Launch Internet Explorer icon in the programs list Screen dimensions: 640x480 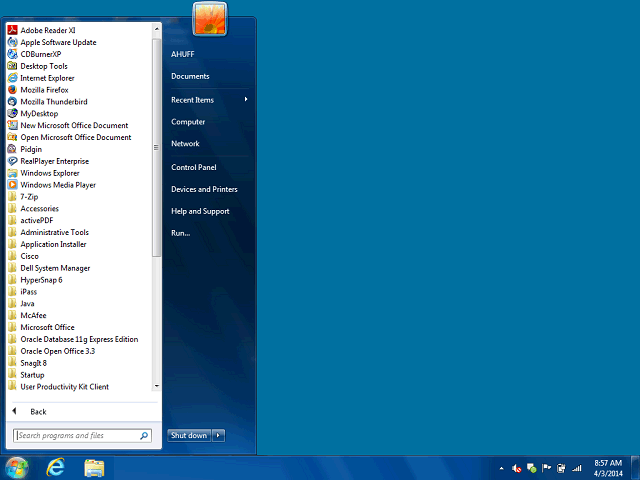(x=12, y=78)
